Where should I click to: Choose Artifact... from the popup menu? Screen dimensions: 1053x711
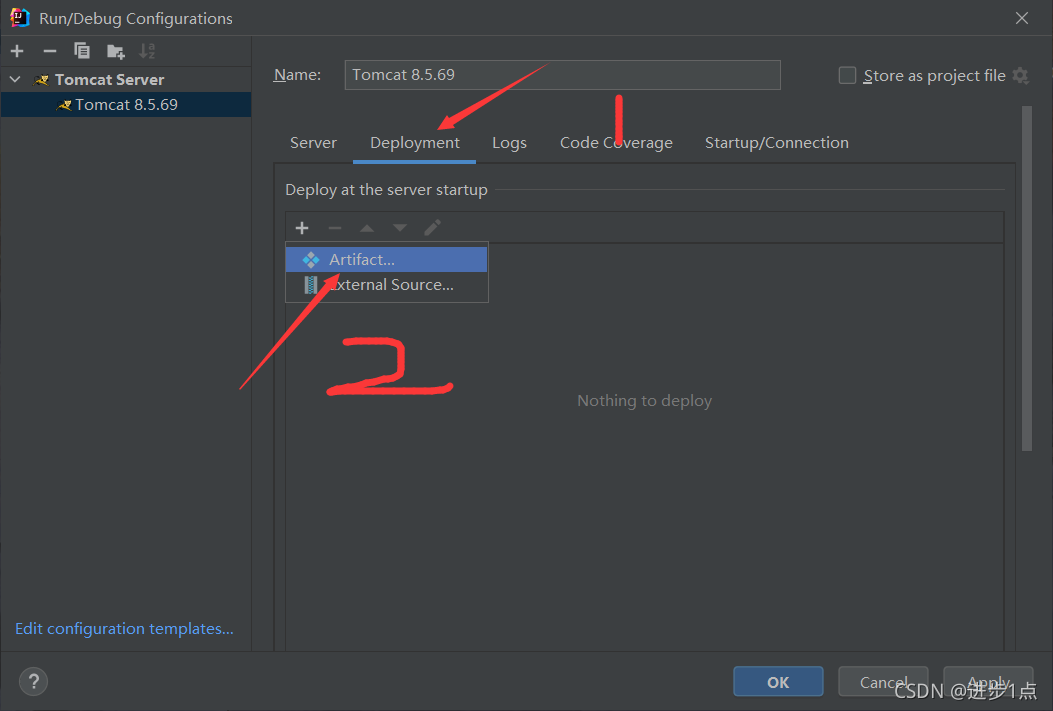pyautogui.click(x=386, y=259)
